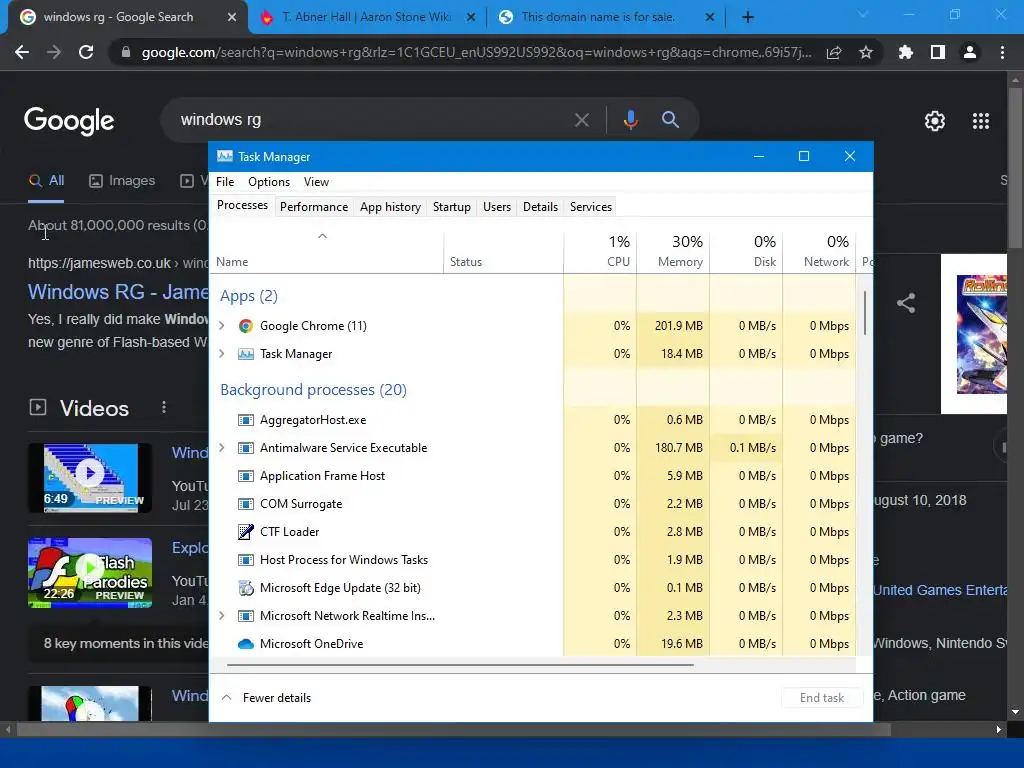
Task: Bookmark this page with the star icon
Action: (x=866, y=52)
